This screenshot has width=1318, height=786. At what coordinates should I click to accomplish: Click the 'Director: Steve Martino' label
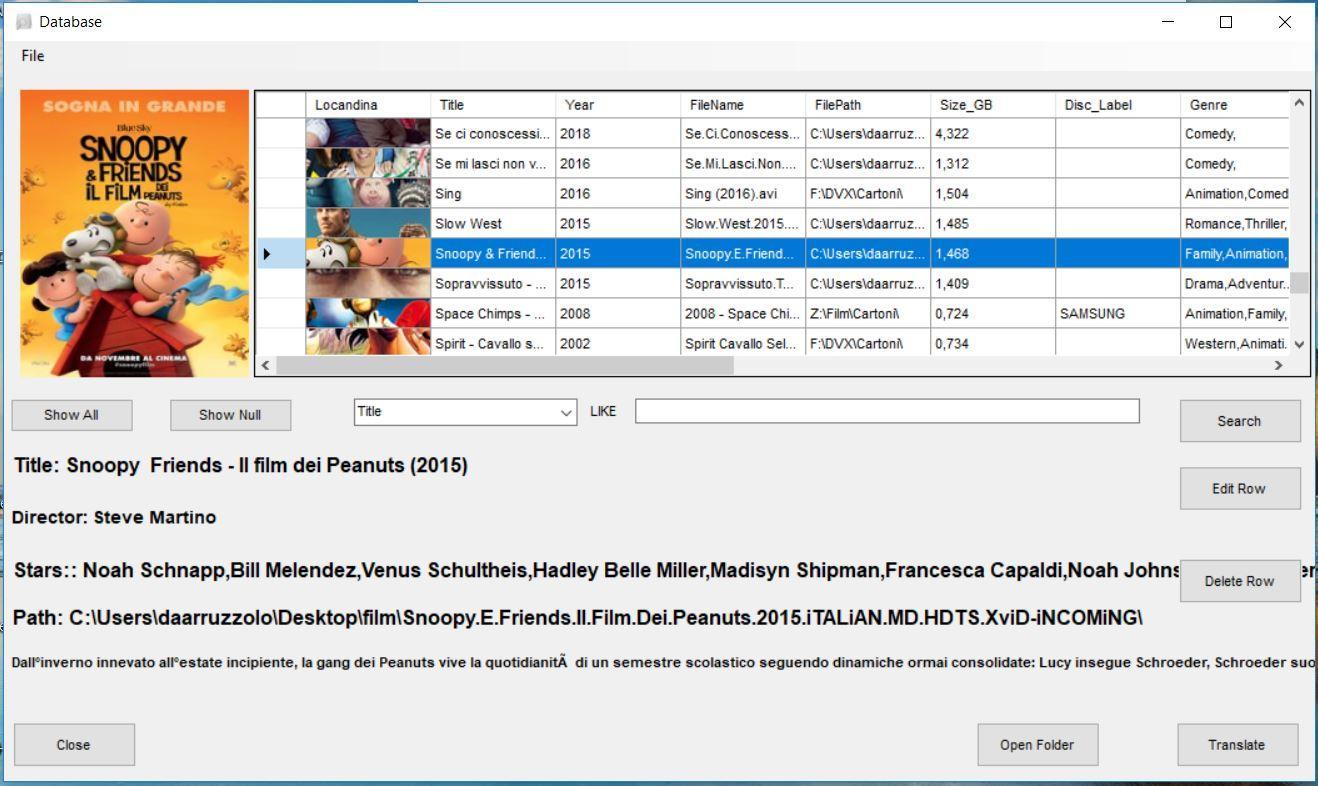tap(114, 517)
